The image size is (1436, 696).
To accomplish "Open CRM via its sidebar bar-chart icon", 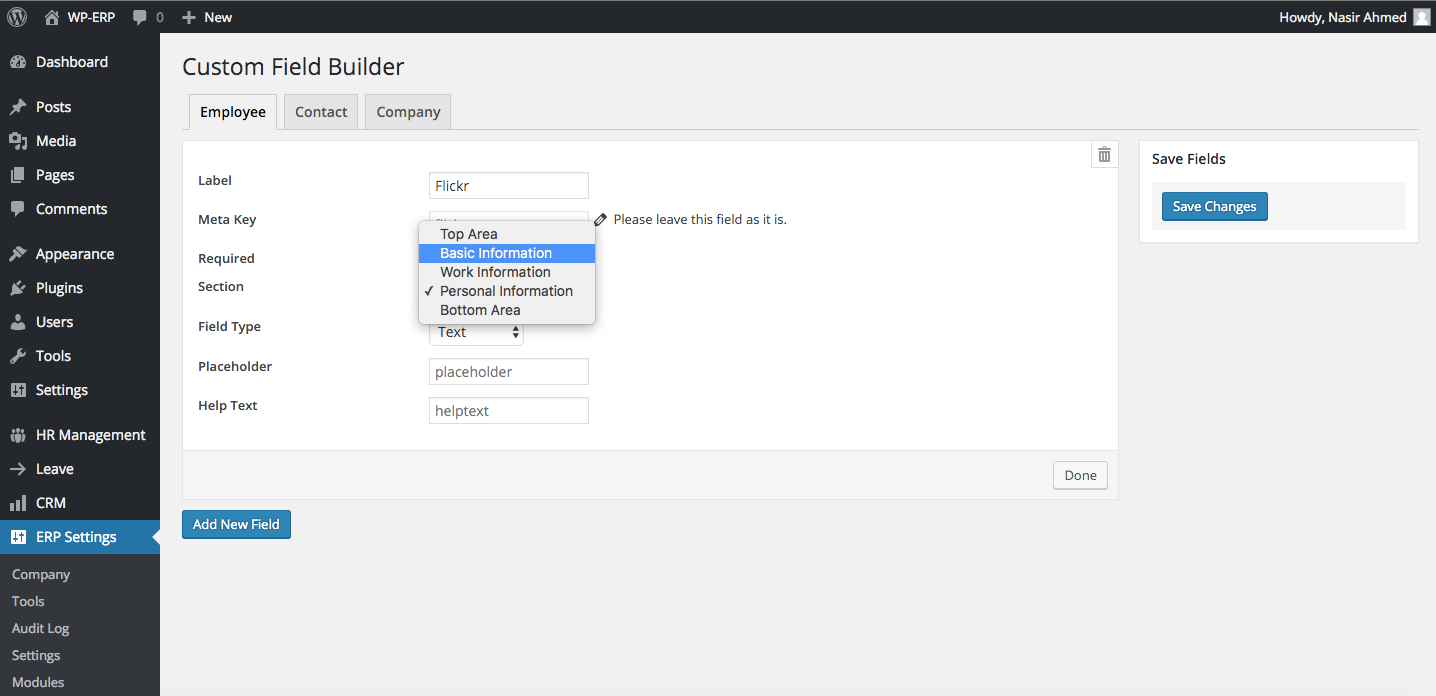I will coord(20,502).
